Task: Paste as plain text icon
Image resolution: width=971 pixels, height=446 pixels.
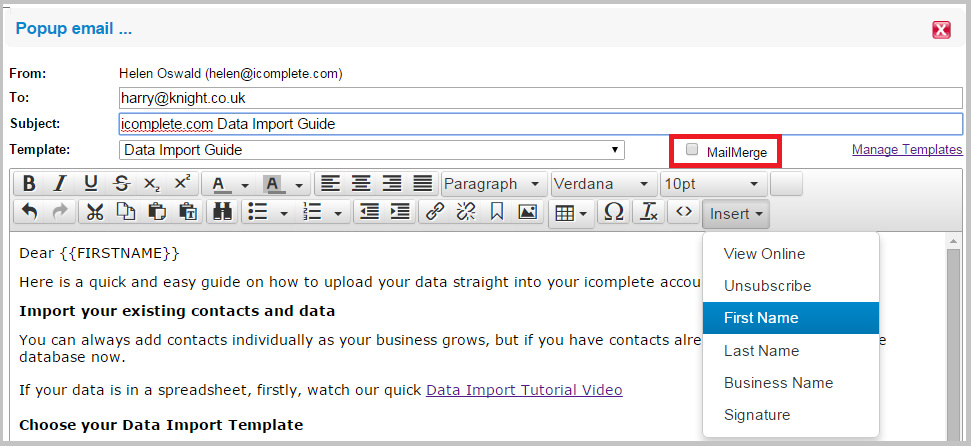Action: pyautogui.click(x=188, y=212)
